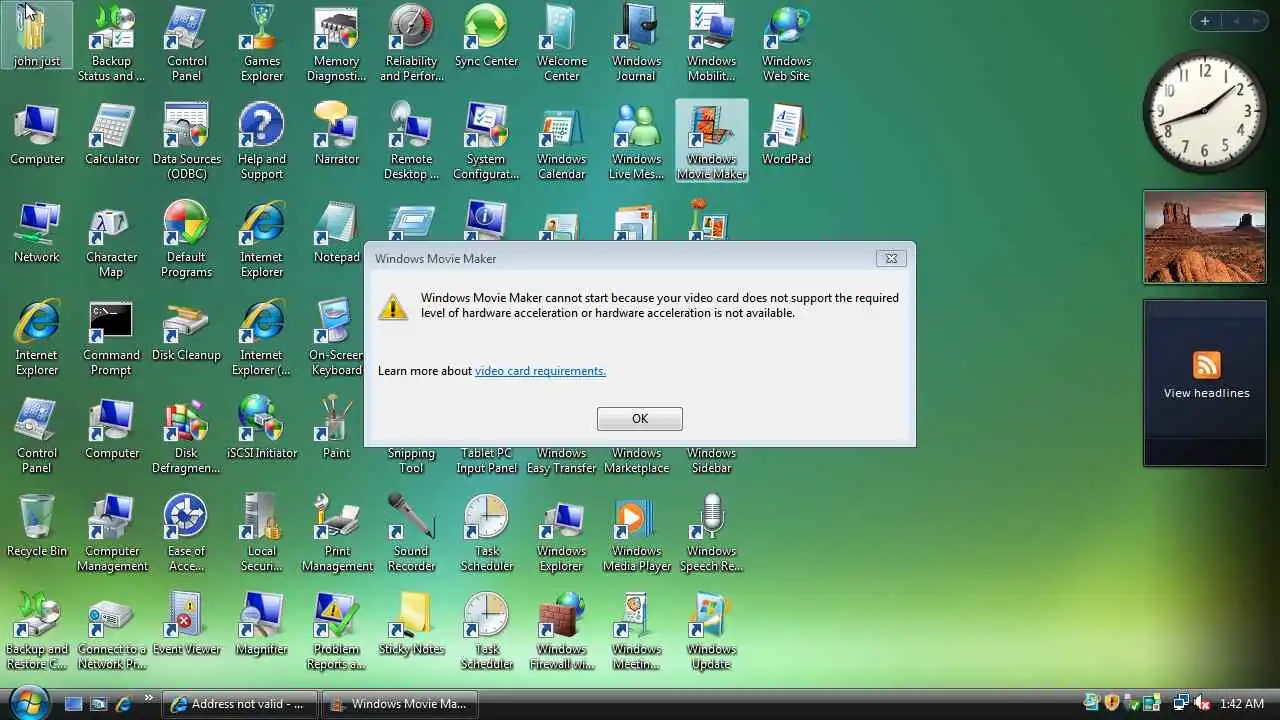The height and width of the screenshot is (720, 1280).
Task: Click the Windows Media Player icon
Action: click(636, 533)
